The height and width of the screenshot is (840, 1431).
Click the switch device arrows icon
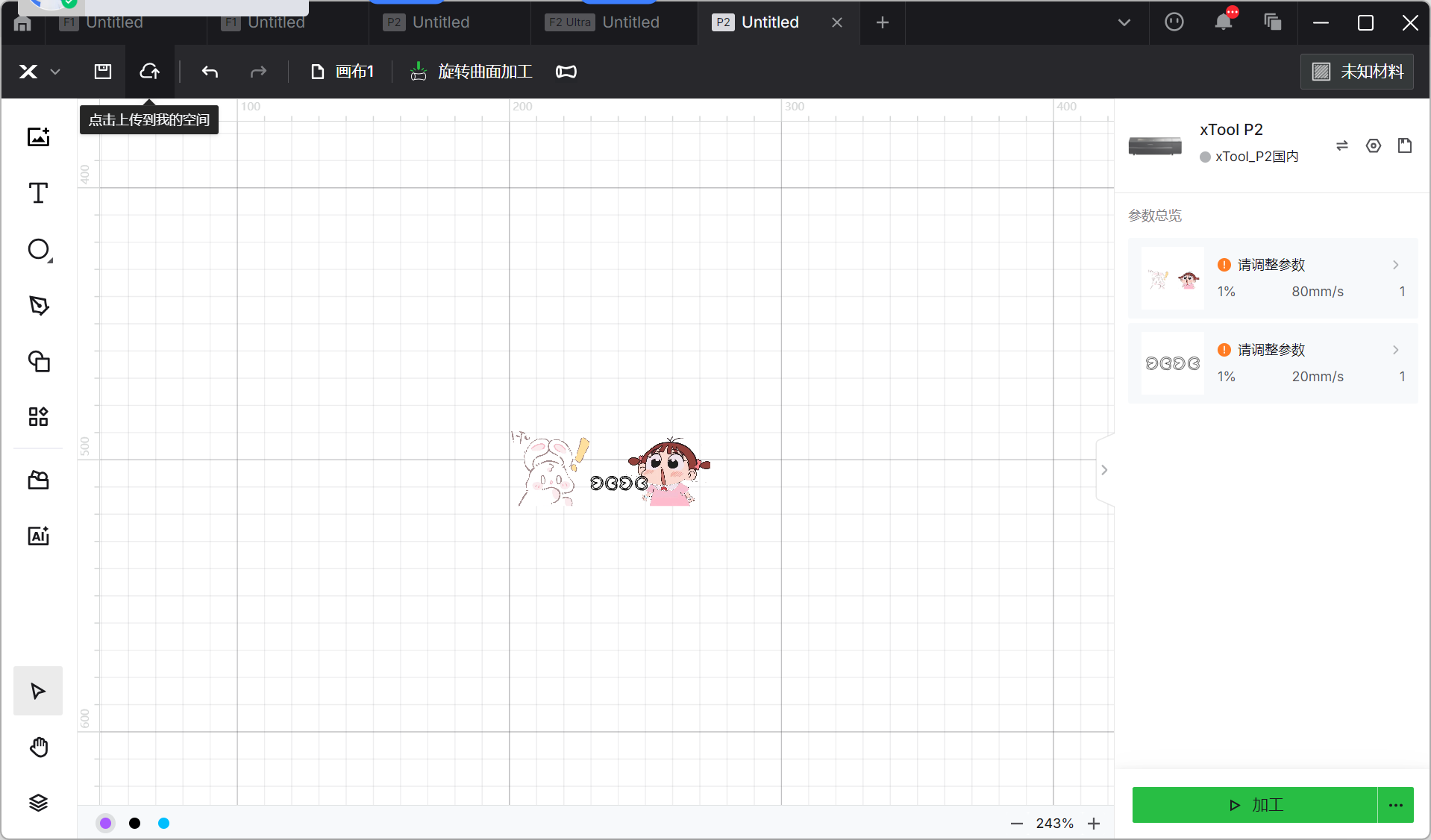point(1341,145)
